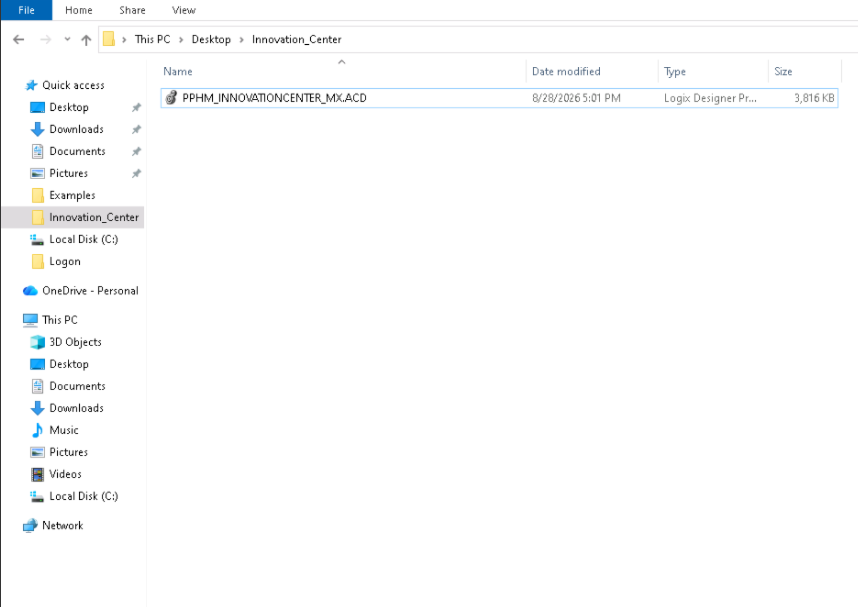The width and height of the screenshot is (858, 607).
Task: Select This PC in address breadcrumb
Action: coord(152,39)
